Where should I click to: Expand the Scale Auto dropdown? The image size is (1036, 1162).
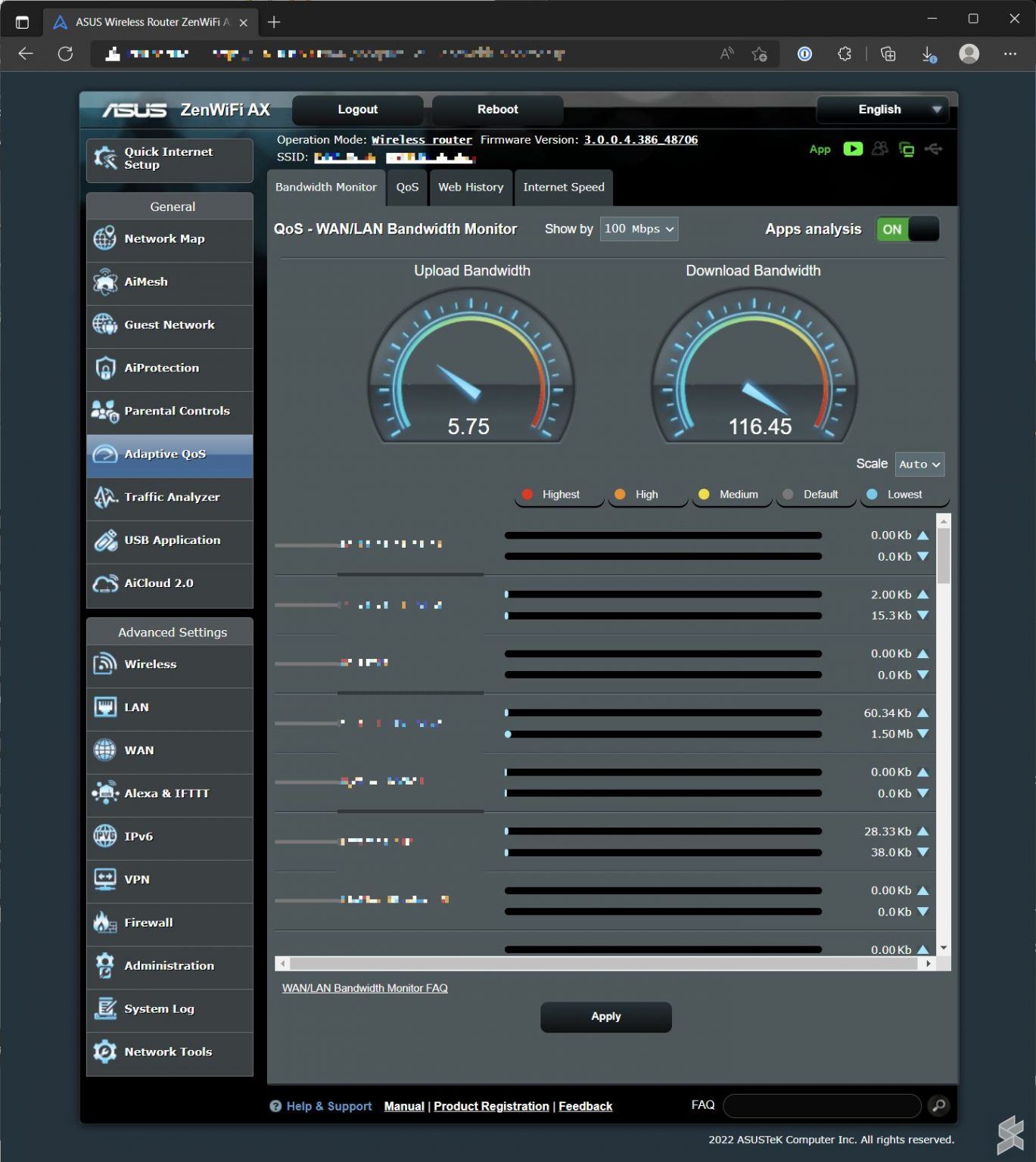(919, 464)
